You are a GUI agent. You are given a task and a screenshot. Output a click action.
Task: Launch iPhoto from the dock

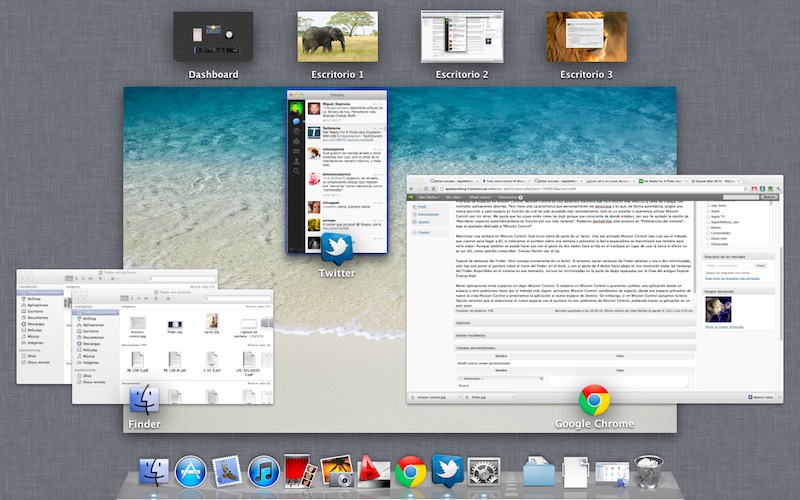pos(337,471)
